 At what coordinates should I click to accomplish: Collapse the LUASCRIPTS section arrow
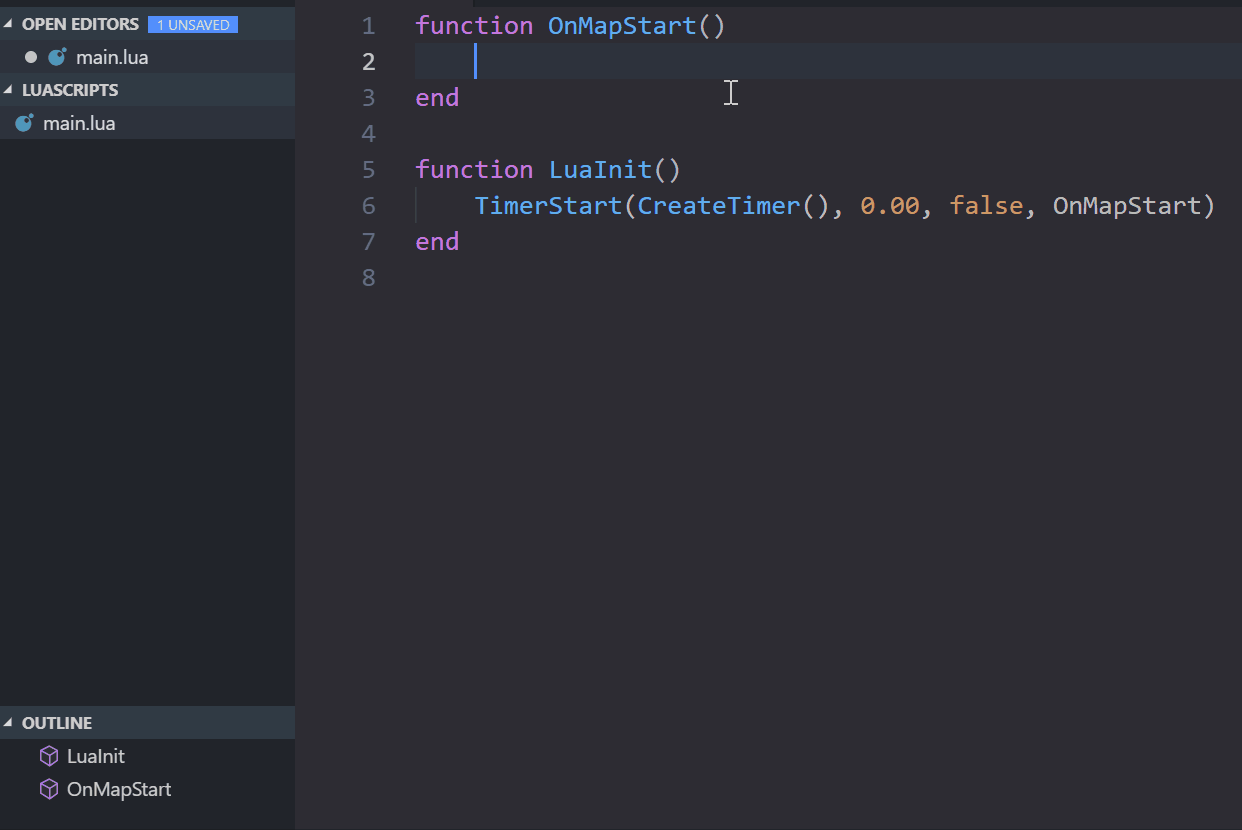(x=9, y=90)
